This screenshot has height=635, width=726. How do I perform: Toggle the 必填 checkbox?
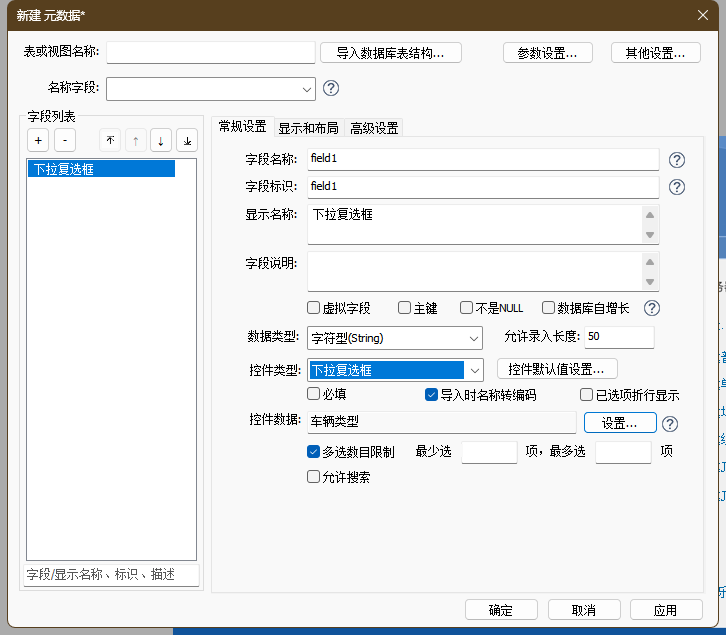314,394
